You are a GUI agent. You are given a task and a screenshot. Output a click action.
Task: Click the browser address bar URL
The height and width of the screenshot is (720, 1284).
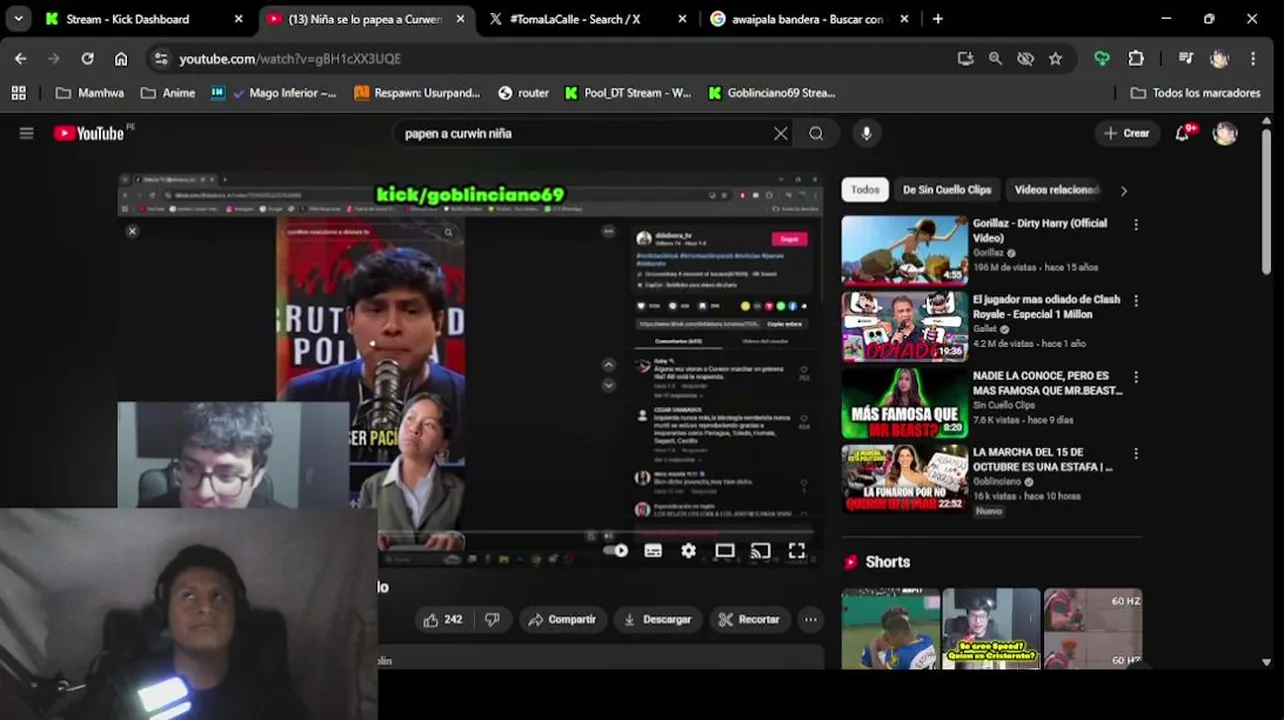290,59
